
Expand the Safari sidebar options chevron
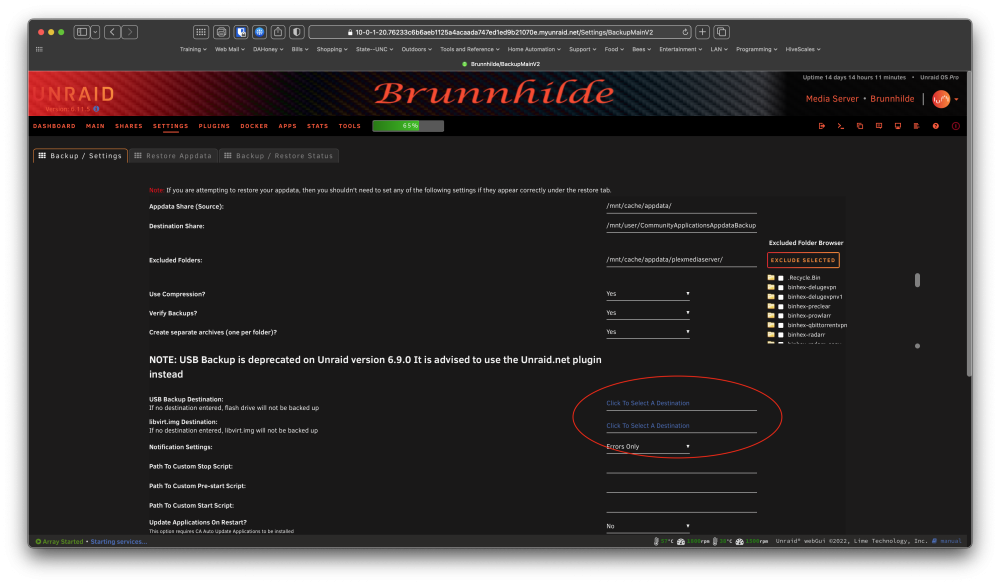click(95, 32)
